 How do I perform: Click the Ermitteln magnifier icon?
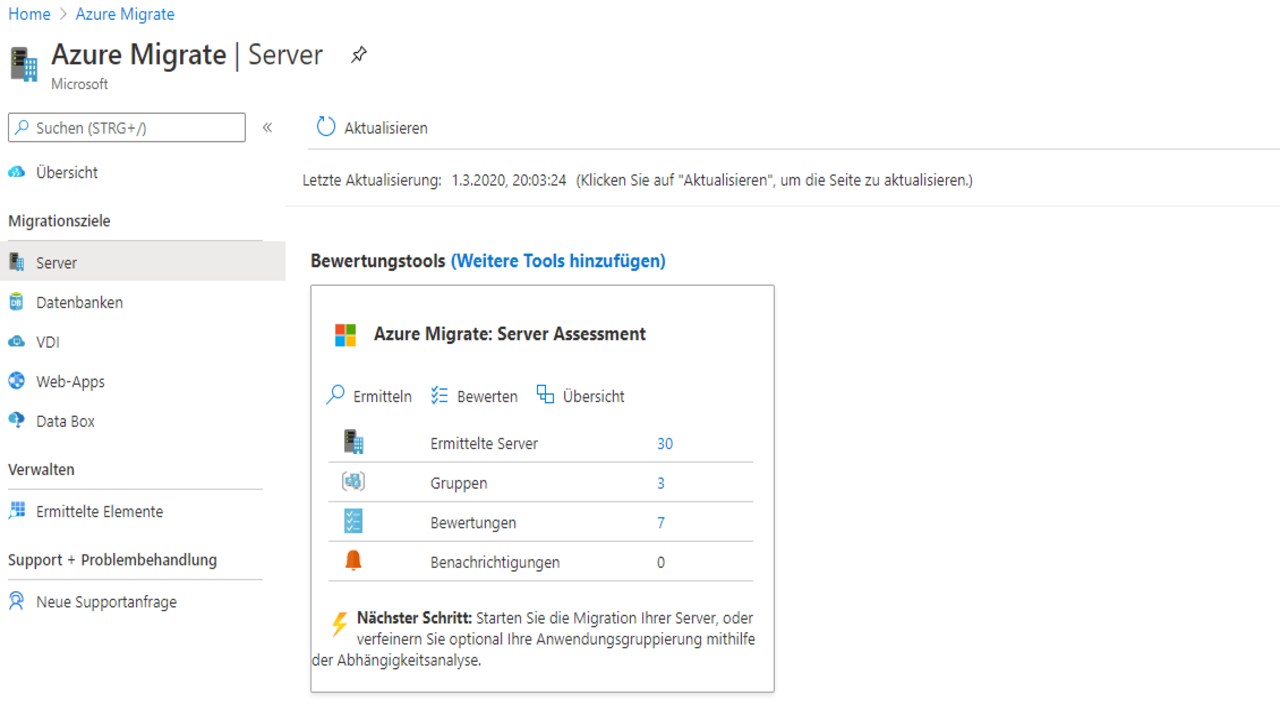pos(336,395)
